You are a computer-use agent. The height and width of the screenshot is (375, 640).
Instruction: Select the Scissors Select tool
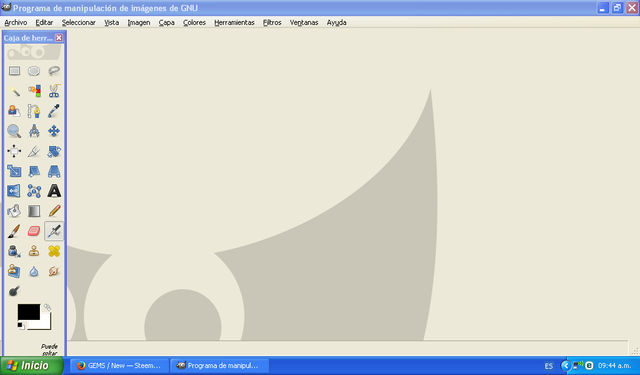coord(54,91)
